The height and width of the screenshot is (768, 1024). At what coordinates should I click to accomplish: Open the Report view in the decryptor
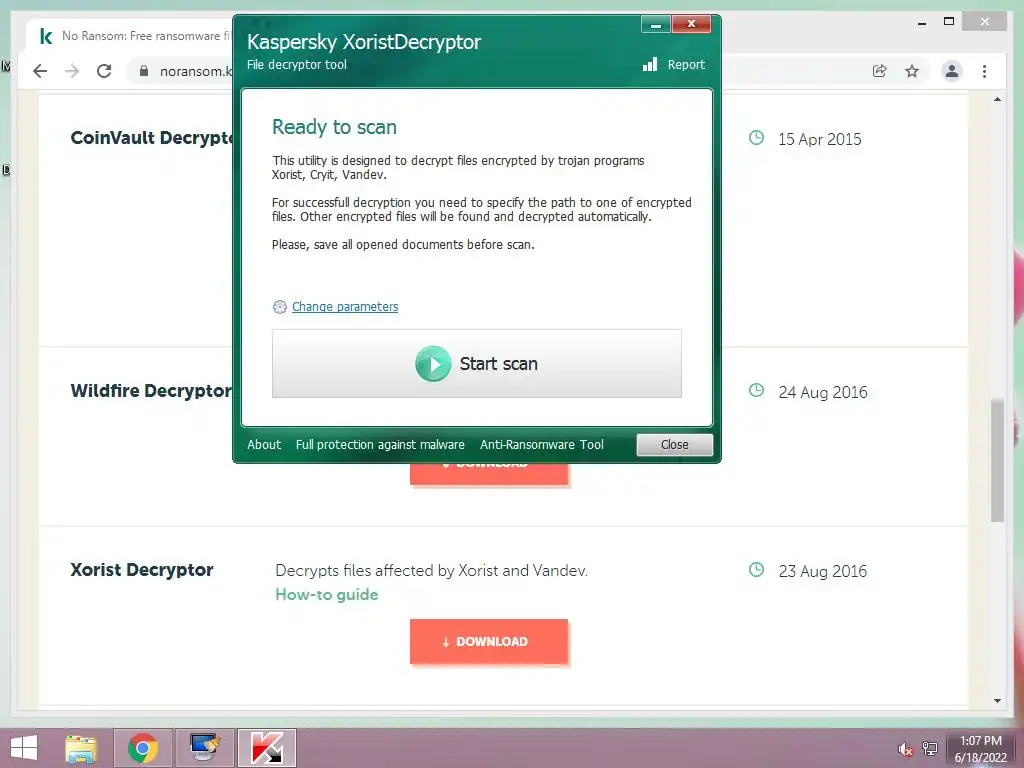(x=686, y=65)
